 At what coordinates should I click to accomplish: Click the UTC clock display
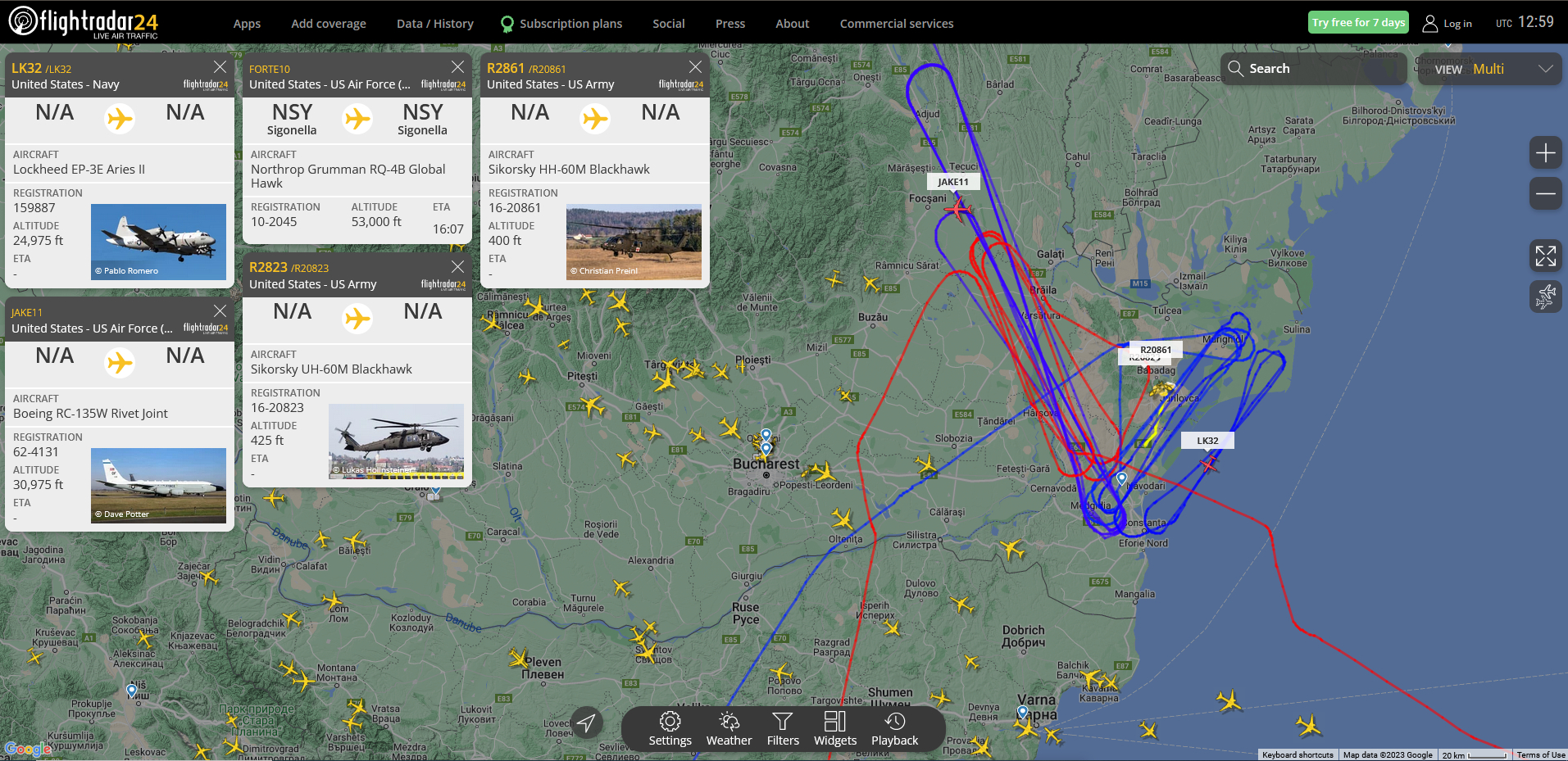[x=1525, y=22]
